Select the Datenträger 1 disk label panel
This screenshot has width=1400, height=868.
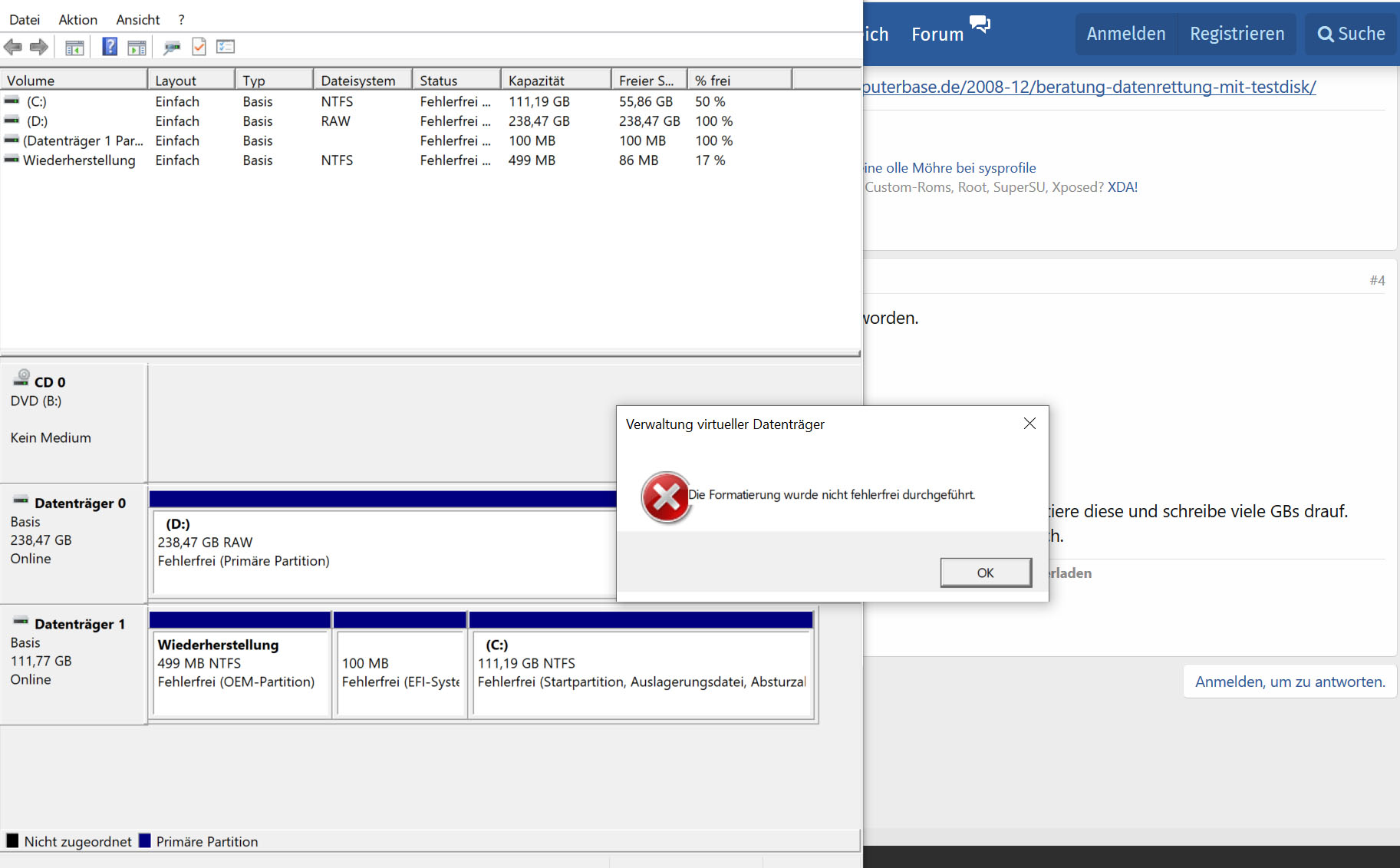[x=74, y=665]
